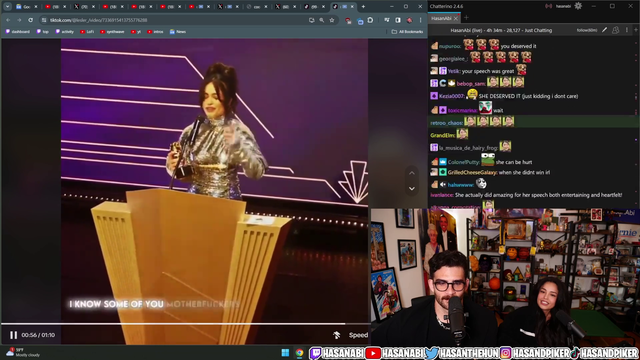
Task: Switch to the X tab labeled (60)
Action: [x=286, y=7]
